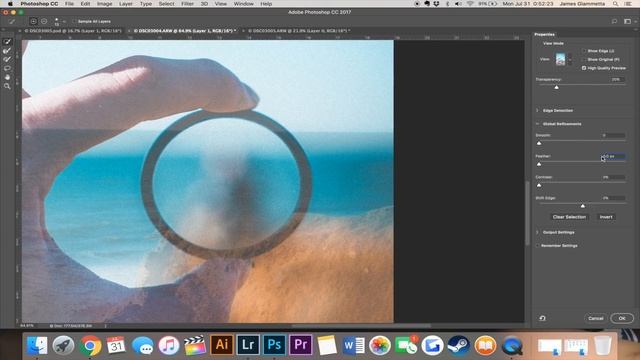Open the File menu
This screenshot has width=640, height=360.
point(69,4)
